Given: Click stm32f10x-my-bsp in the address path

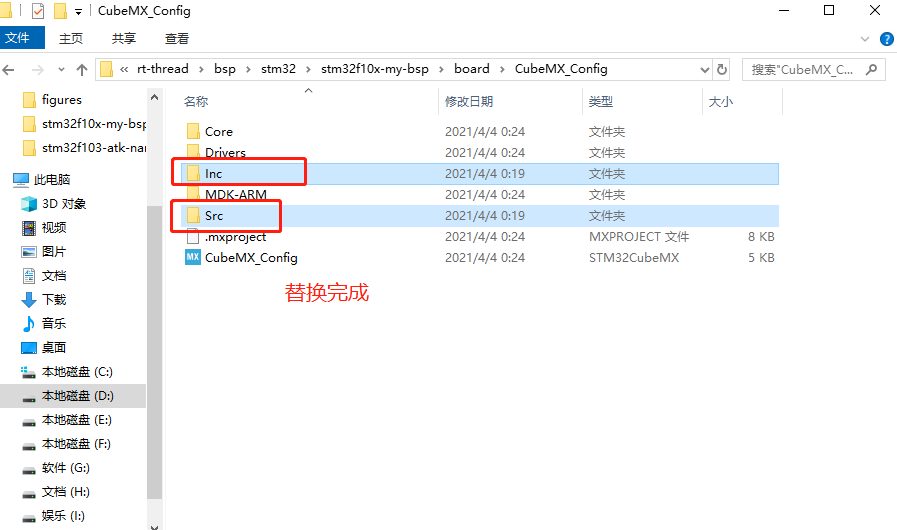Looking at the screenshot, I should click(x=375, y=69).
